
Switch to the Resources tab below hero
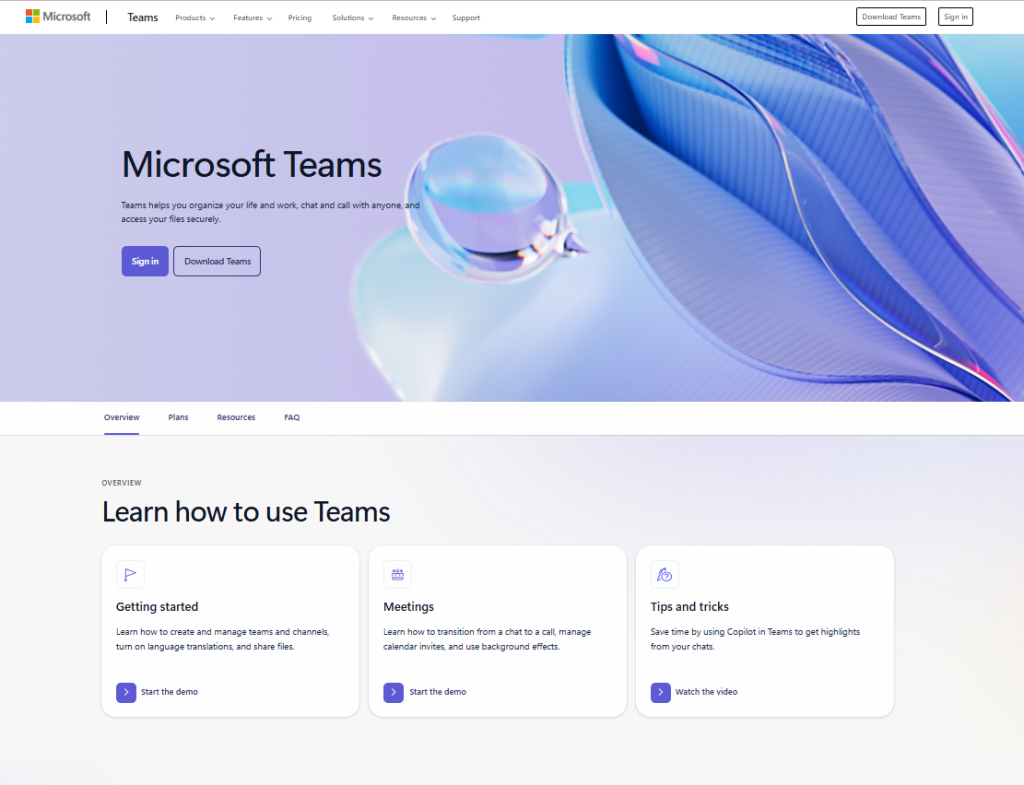pos(236,417)
